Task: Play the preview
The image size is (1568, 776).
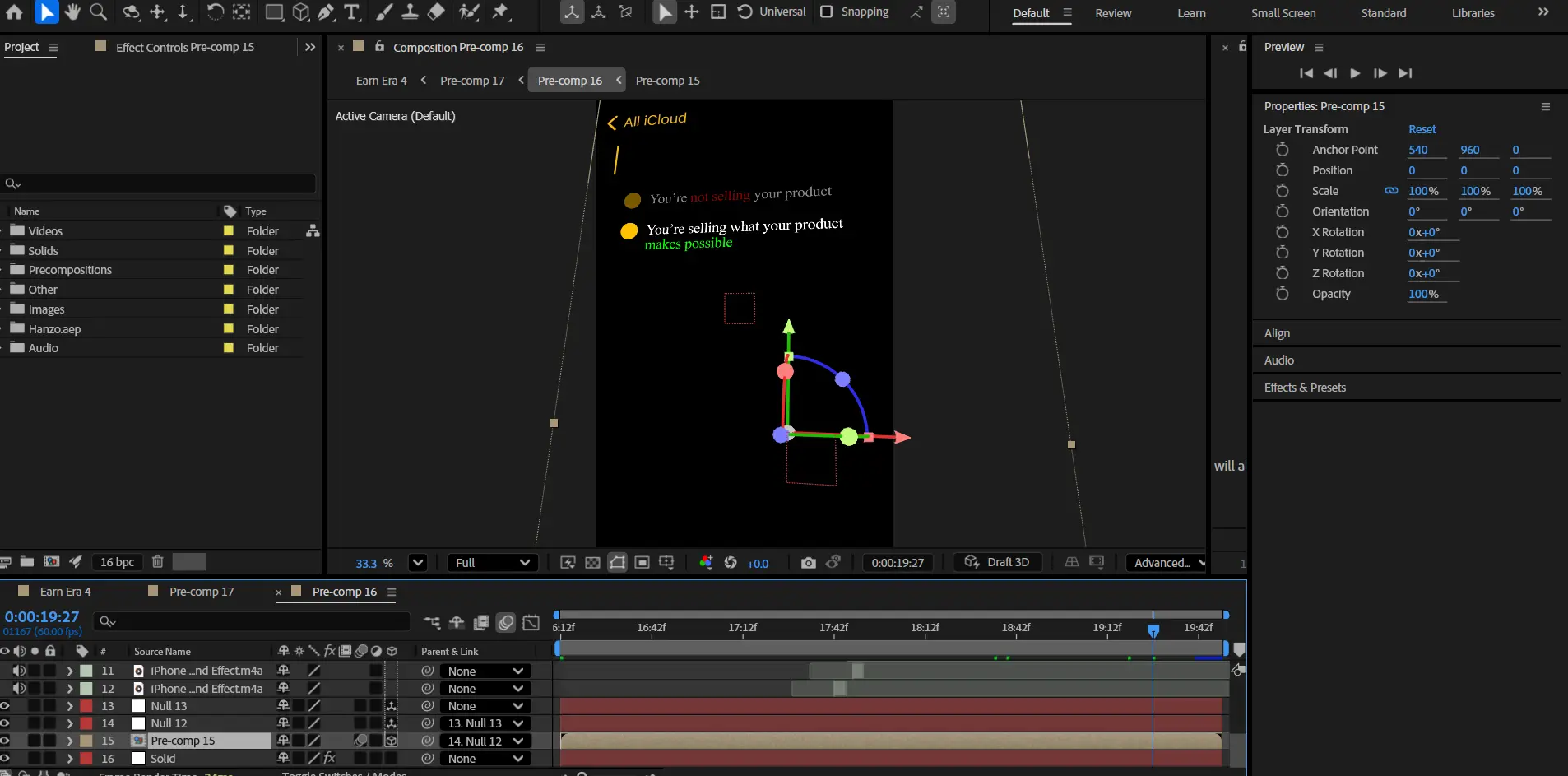Action: coord(1355,73)
